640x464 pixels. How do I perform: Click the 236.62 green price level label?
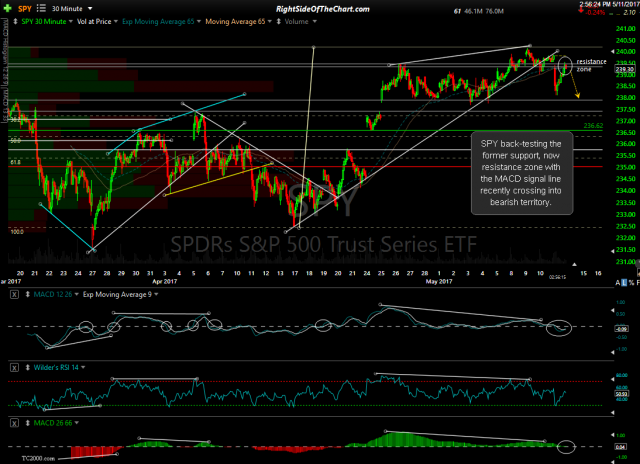coord(593,126)
